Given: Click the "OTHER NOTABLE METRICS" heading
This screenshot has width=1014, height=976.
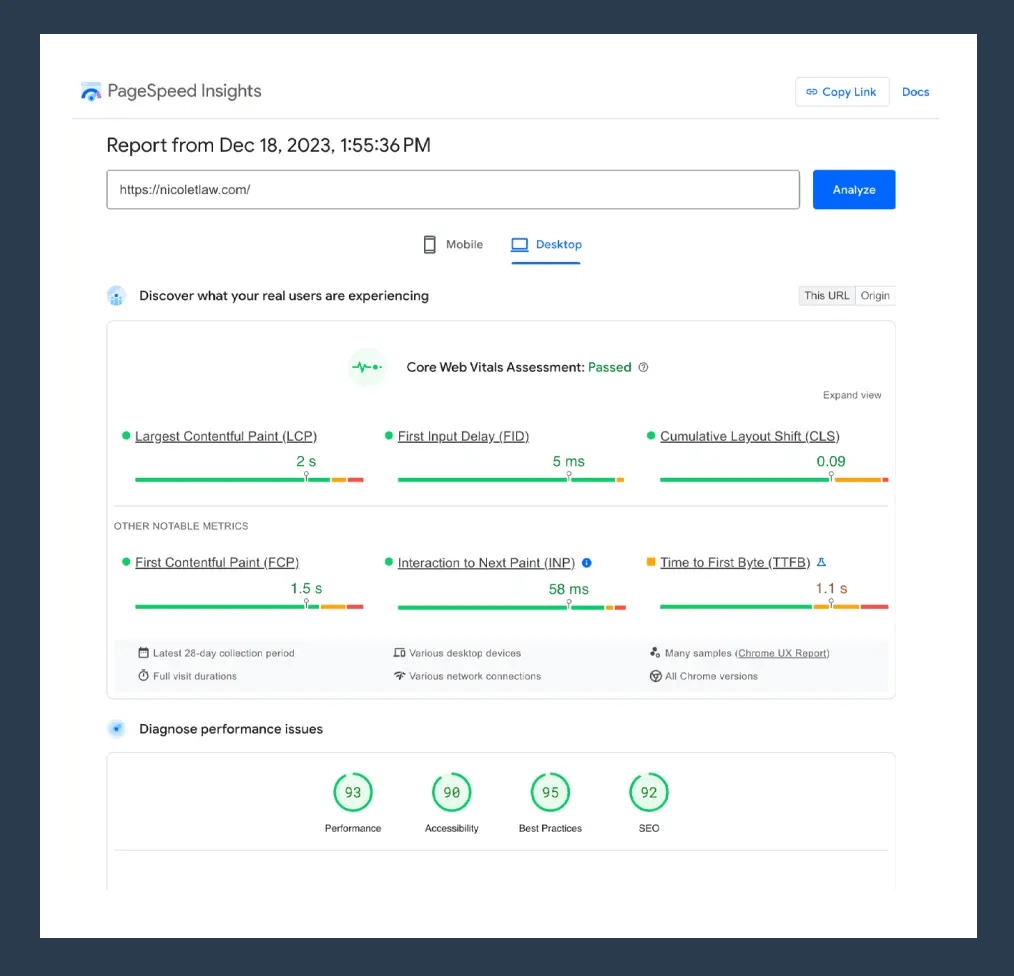Looking at the screenshot, I should 181,526.
